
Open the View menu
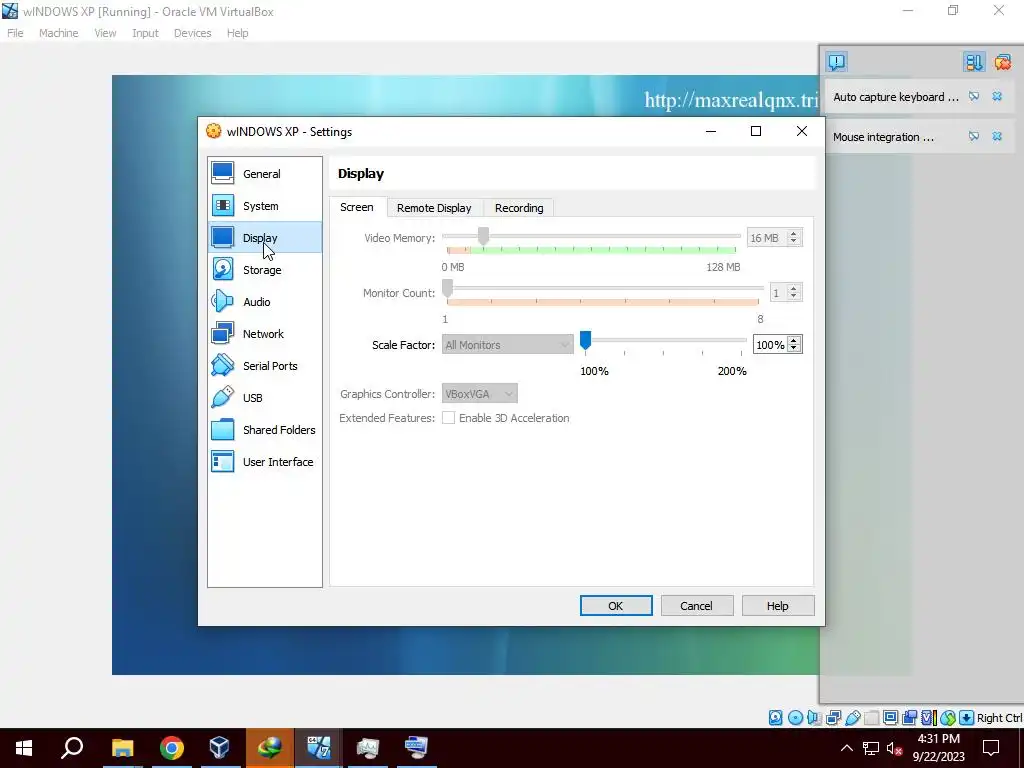click(104, 33)
